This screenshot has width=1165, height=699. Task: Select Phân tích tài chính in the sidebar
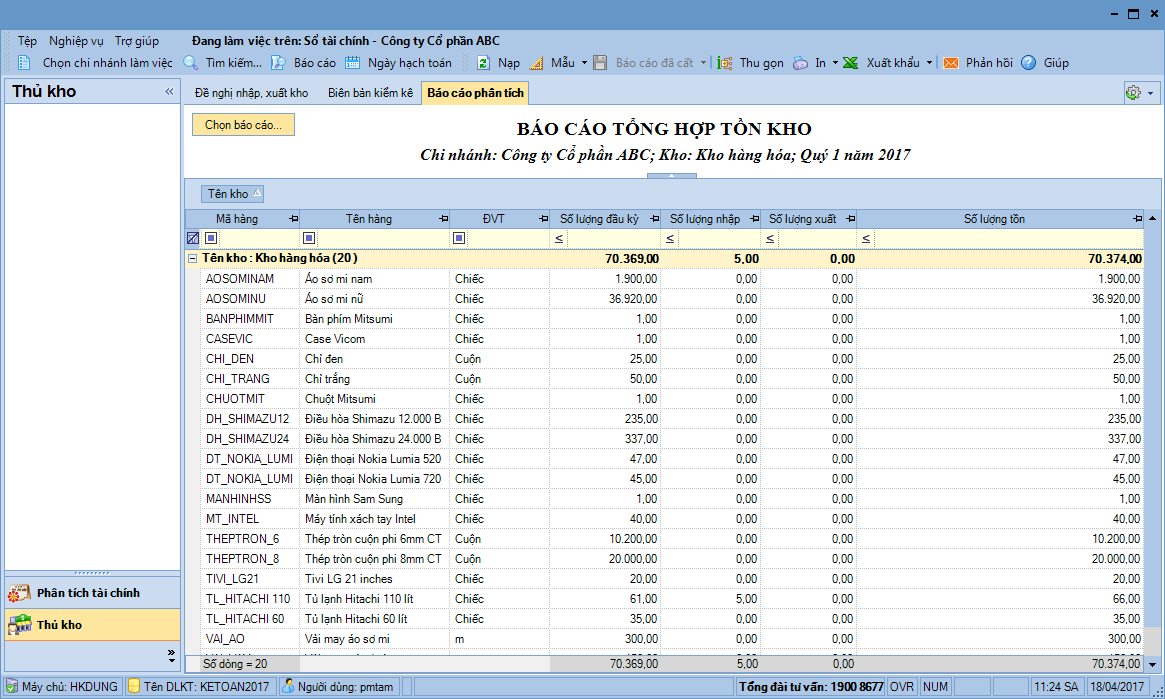[88, 593]
